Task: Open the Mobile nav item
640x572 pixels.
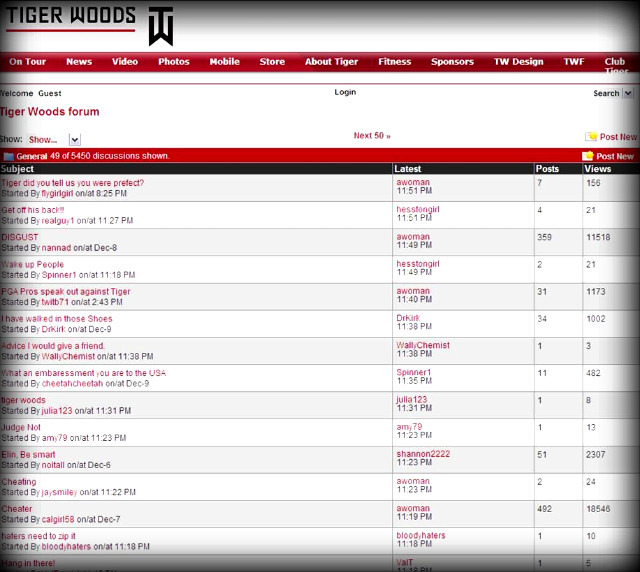Action: coord(224,62)
